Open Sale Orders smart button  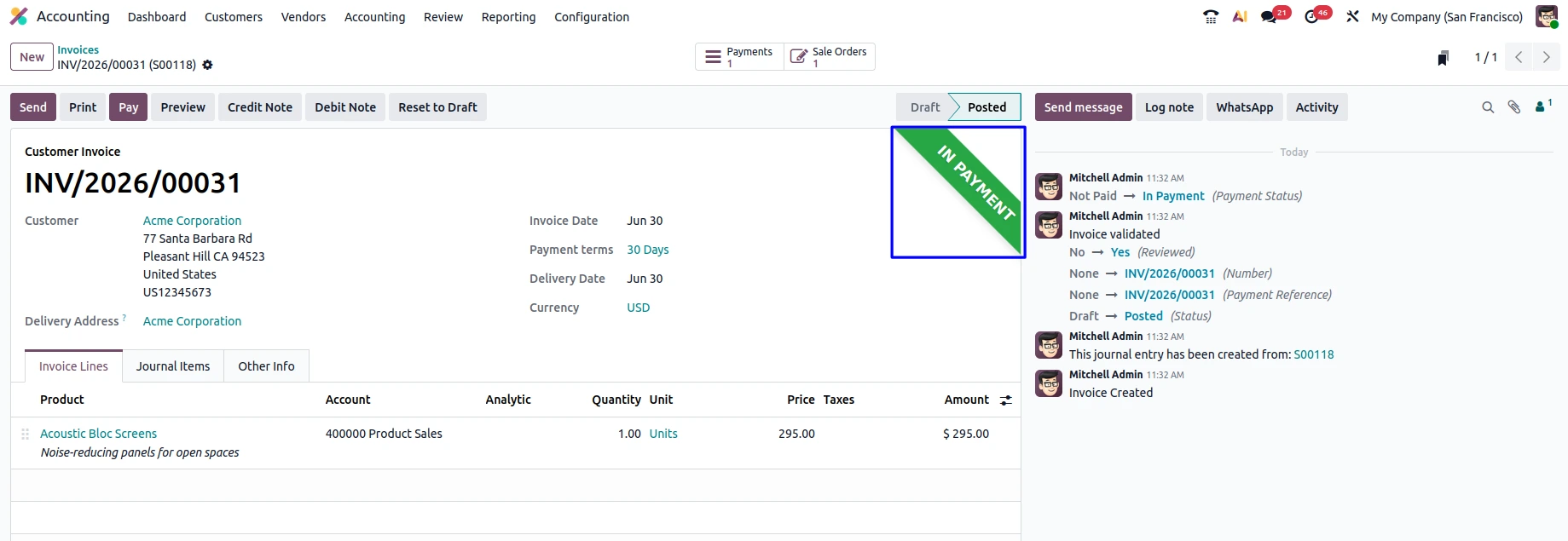point(830,57)
